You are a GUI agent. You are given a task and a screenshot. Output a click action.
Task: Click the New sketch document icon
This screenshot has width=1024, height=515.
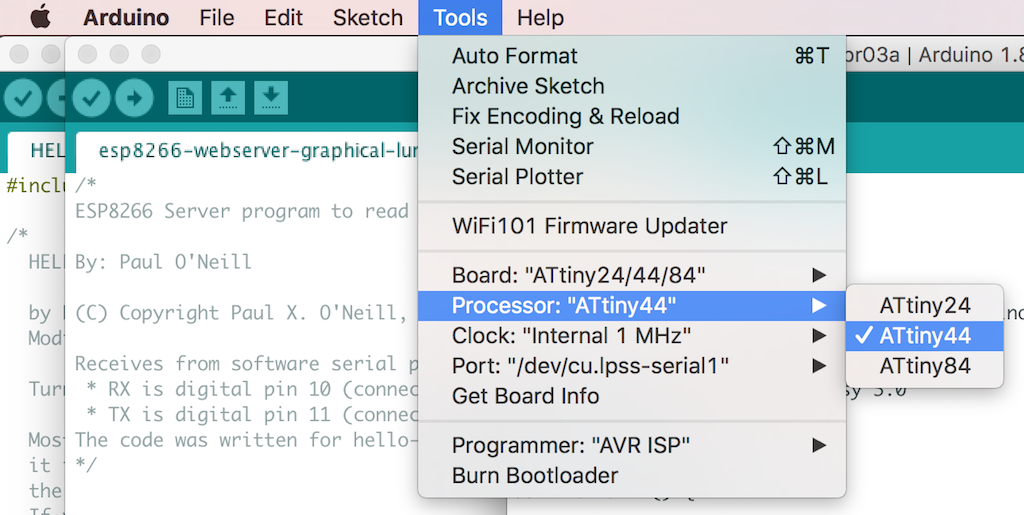click(x=185, y=97)
